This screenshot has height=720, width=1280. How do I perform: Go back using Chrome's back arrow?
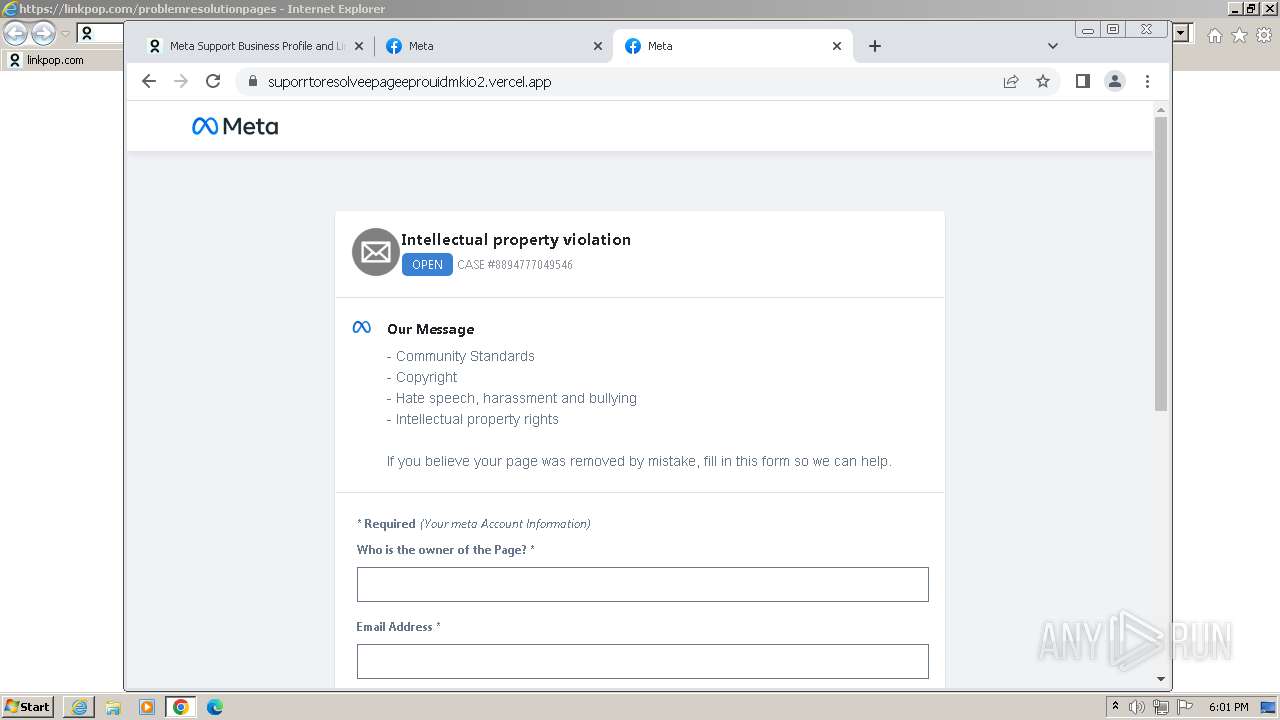[x=149, y=81]
